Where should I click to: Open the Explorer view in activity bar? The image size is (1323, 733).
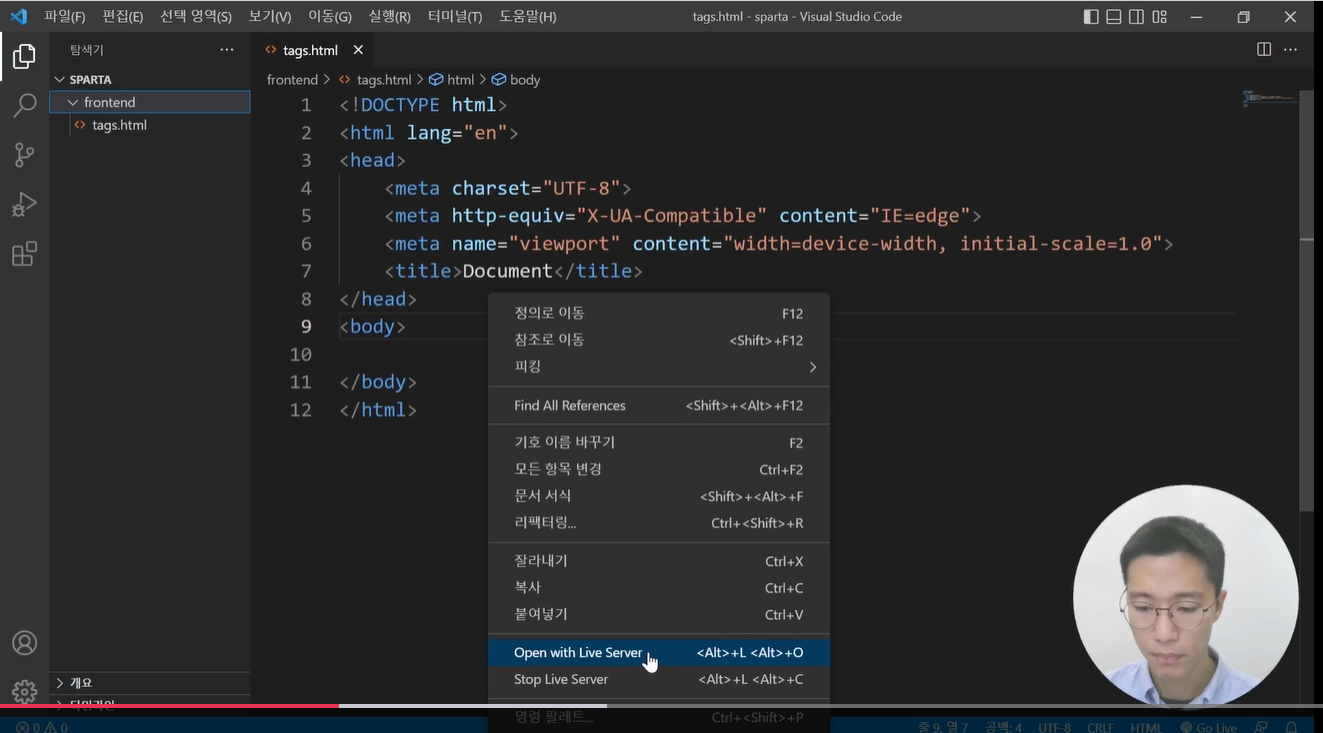point(24,57)
